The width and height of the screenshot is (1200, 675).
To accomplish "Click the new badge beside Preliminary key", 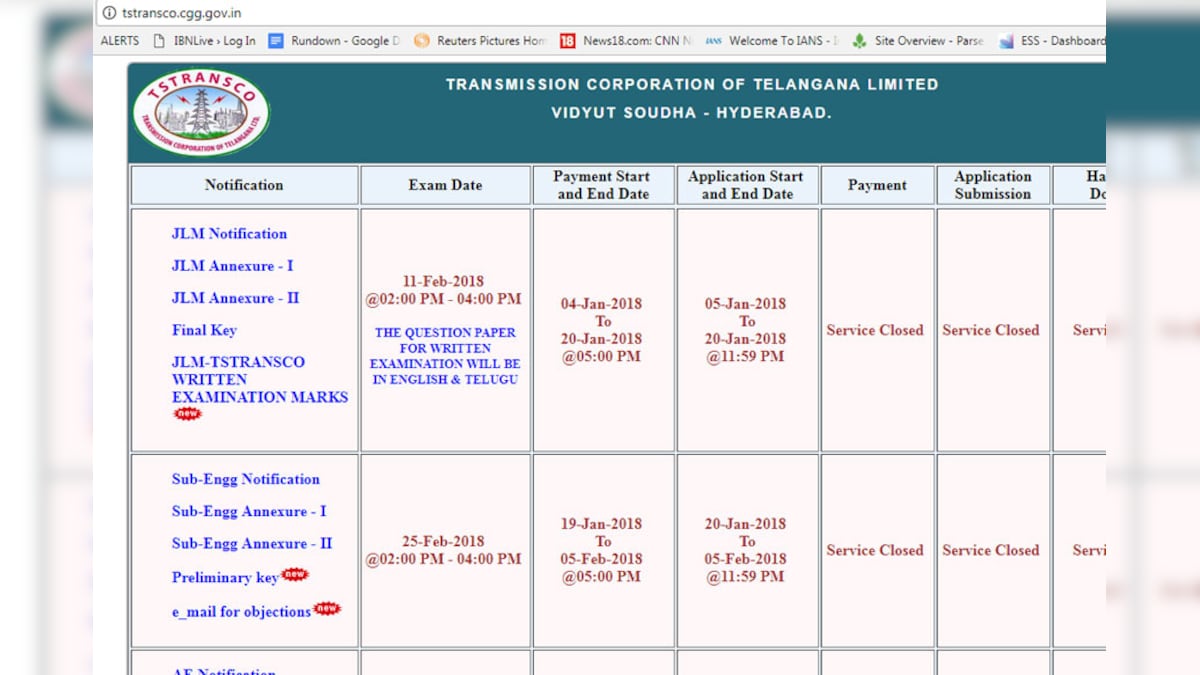I will (296, 573).
